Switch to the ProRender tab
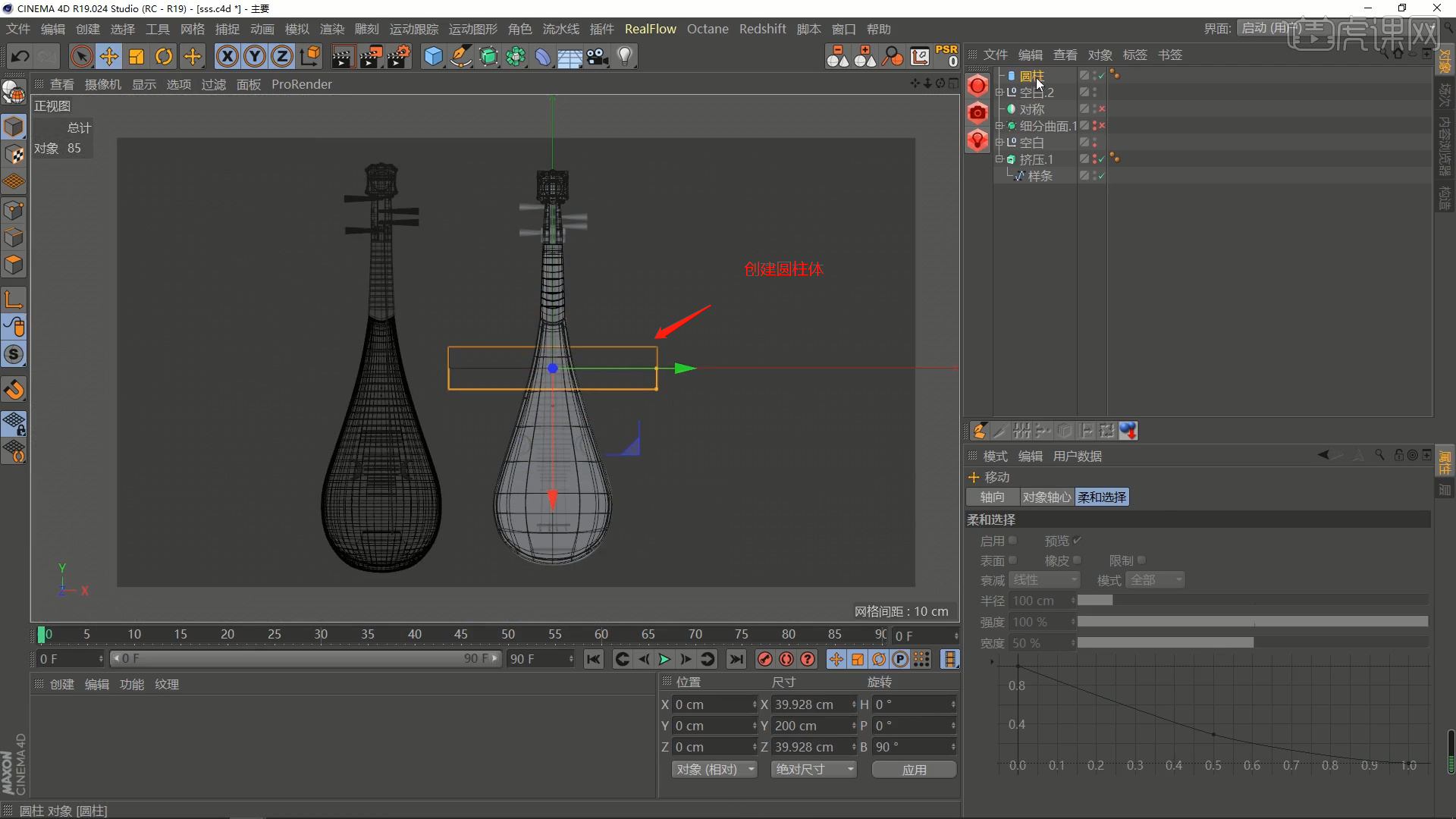1456x819 pixels. coord(301,84)
